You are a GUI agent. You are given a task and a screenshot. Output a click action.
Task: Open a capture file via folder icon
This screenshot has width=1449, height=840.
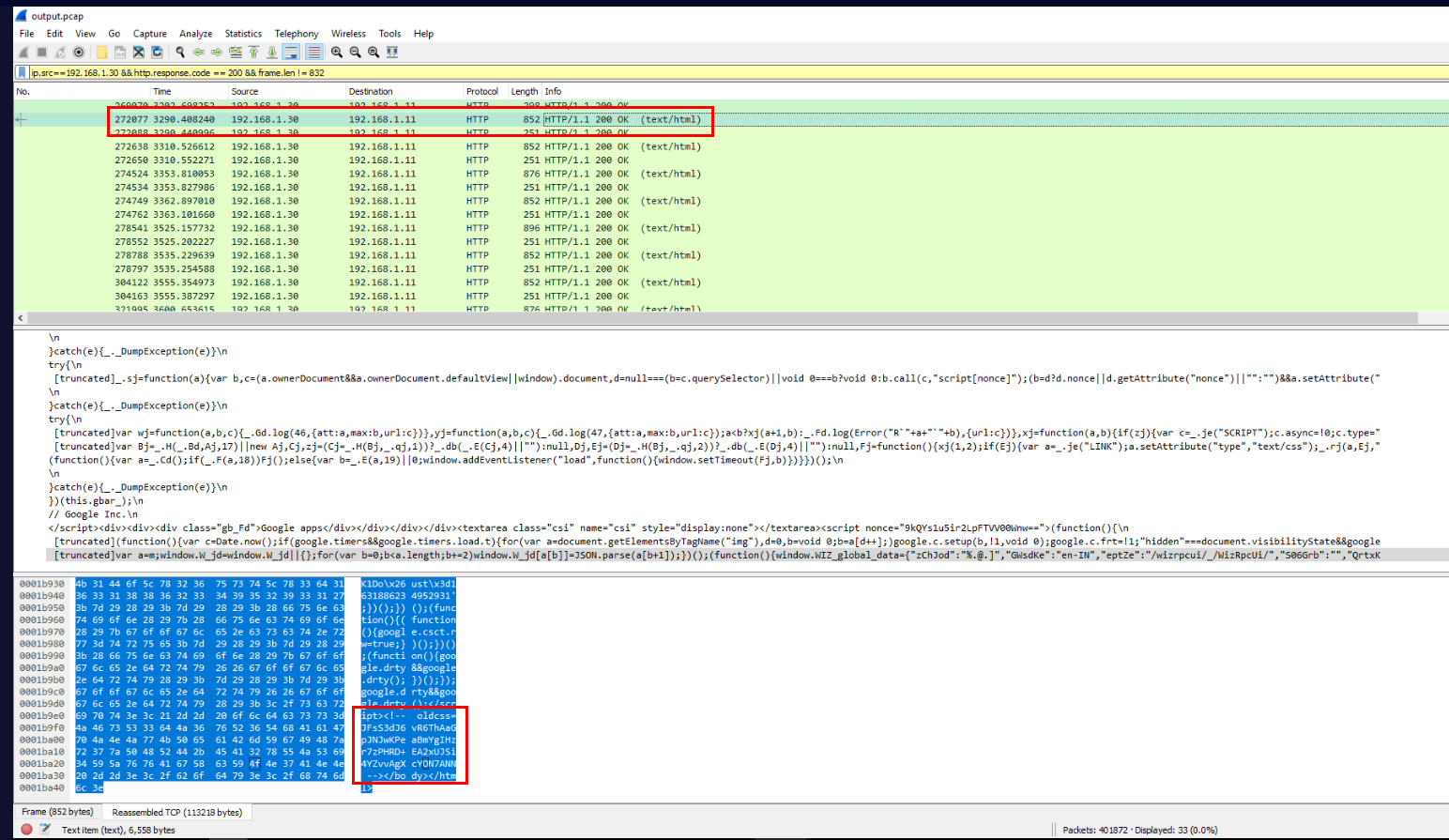101,53
